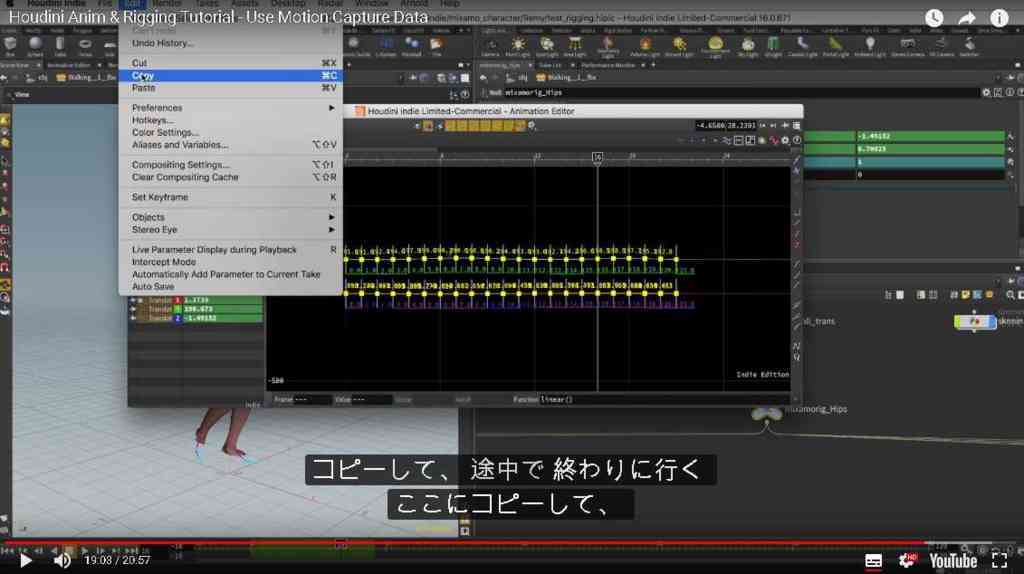The width and height of the screenshot is (1024, 574).
Task: Open YouTube player settings gear
Action: pos(908,560)
